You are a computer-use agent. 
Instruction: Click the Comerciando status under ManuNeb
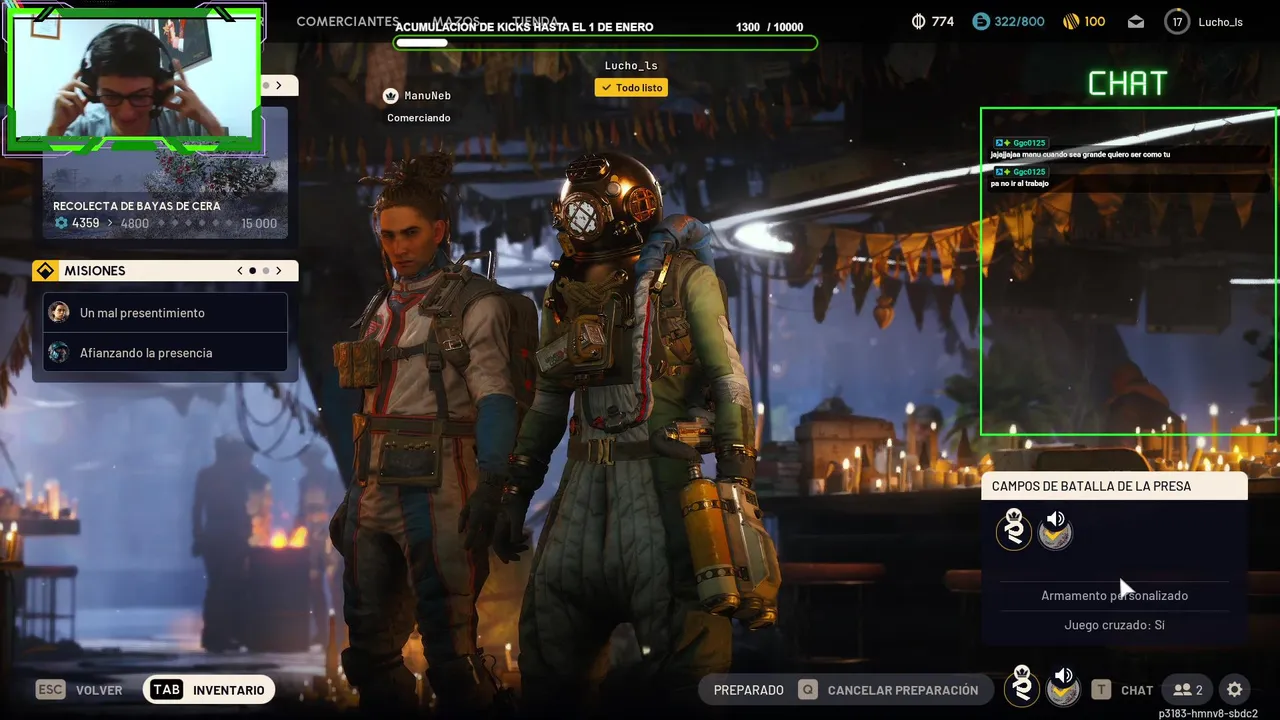pos(419,118)
